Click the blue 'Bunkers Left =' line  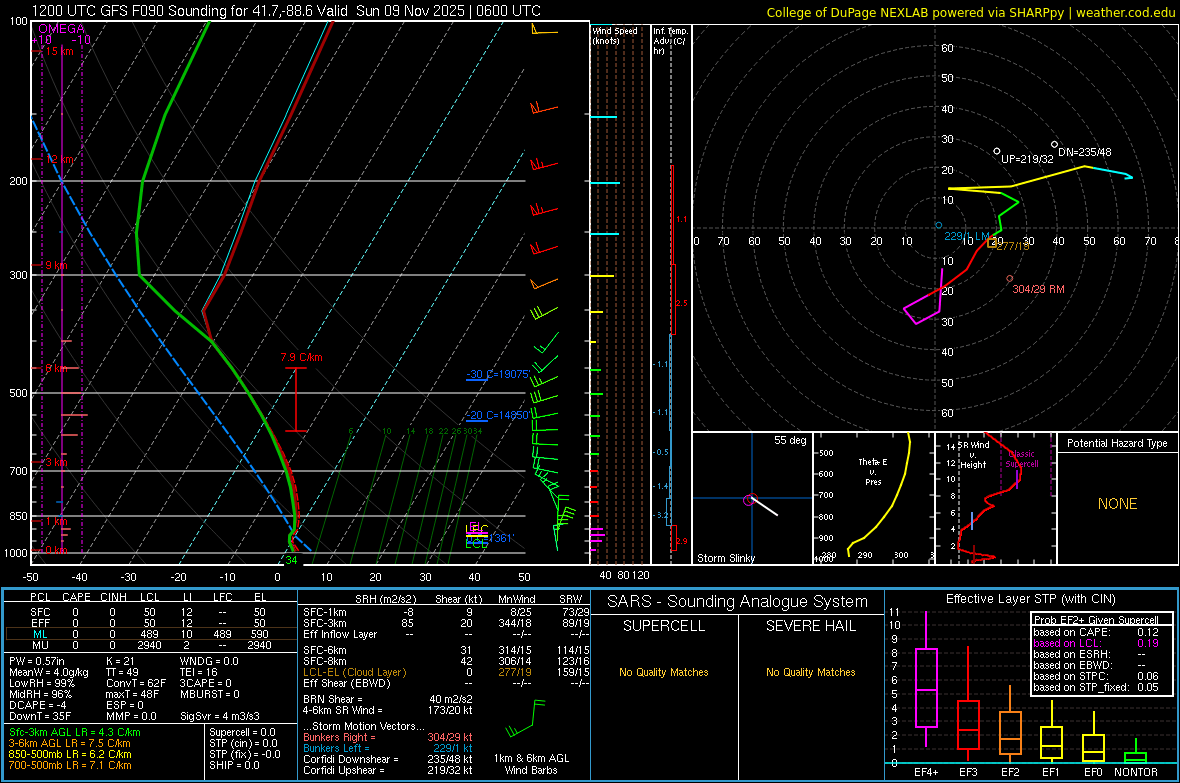tap(388, 748)
